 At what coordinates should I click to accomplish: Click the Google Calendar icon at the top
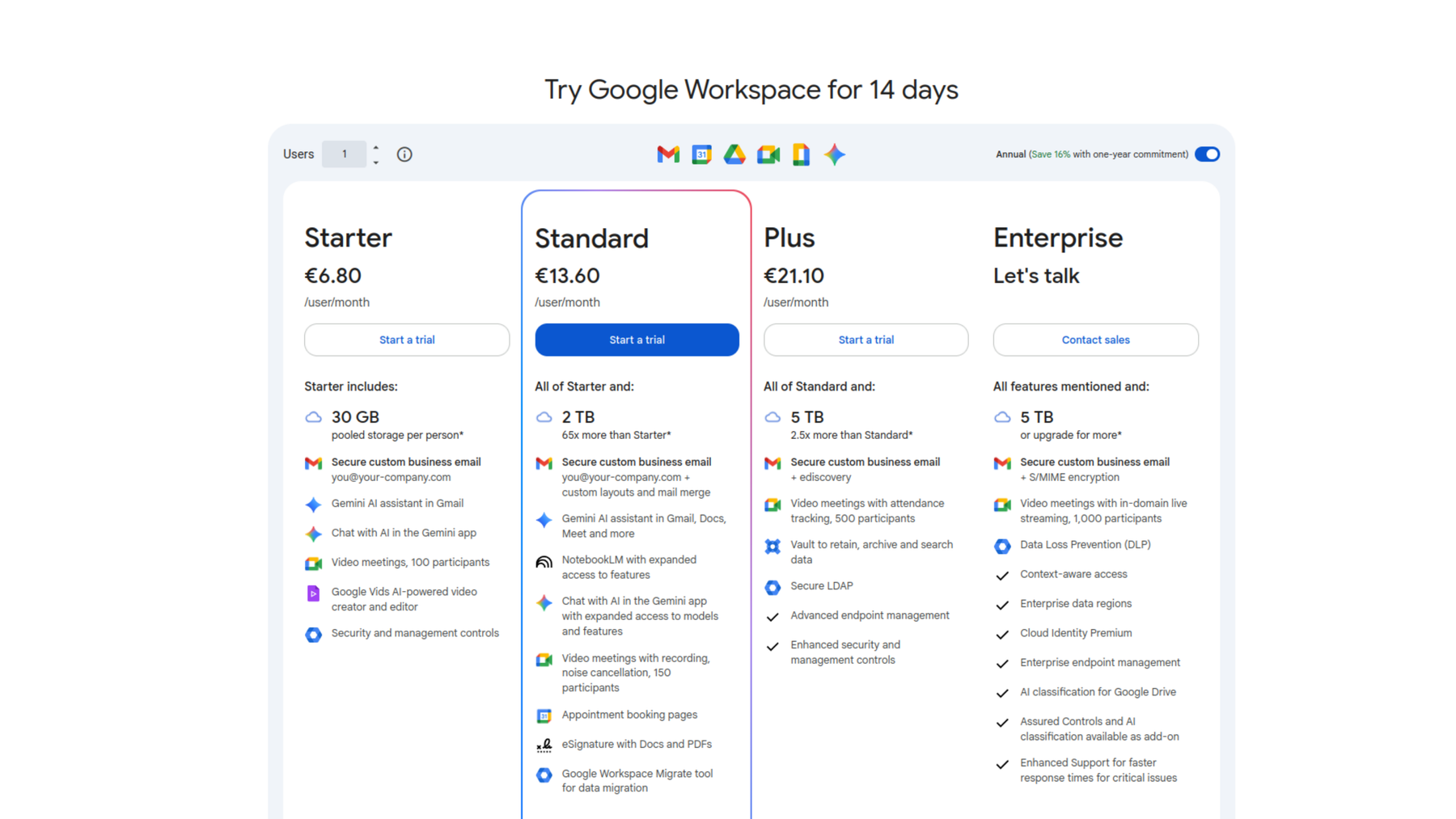point(700,154)
